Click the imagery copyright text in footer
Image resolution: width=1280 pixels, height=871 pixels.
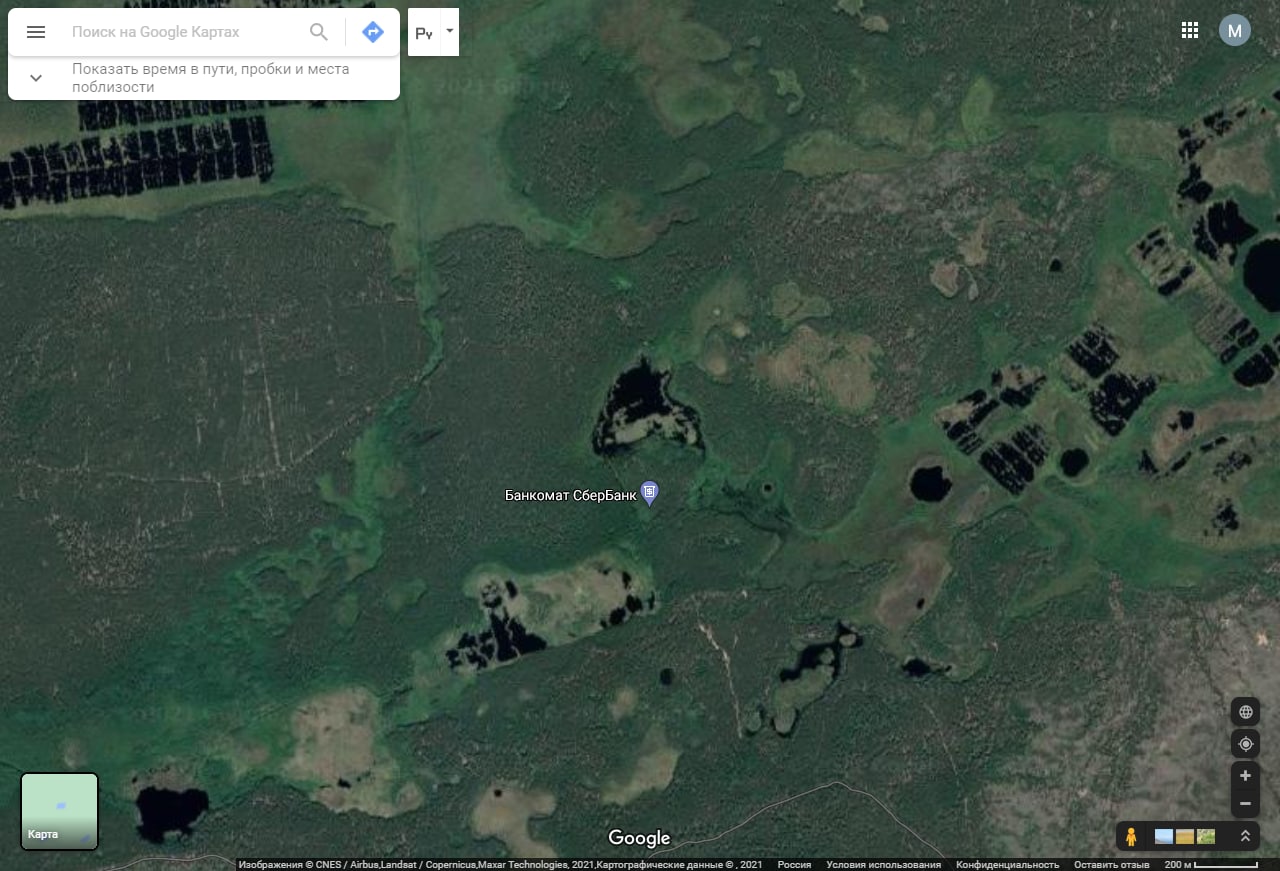tap(500, 865)
